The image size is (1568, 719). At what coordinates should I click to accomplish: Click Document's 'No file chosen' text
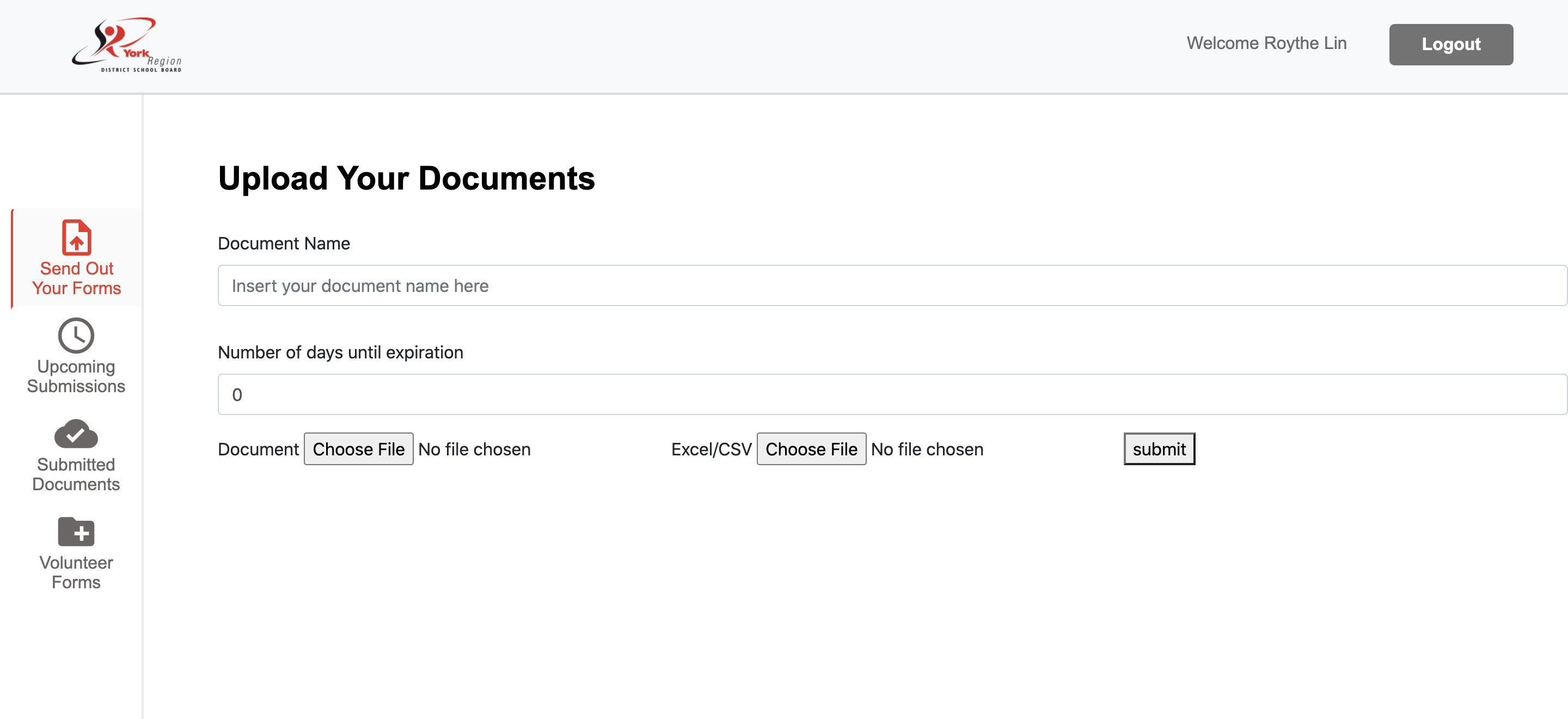tap(474, 449)
